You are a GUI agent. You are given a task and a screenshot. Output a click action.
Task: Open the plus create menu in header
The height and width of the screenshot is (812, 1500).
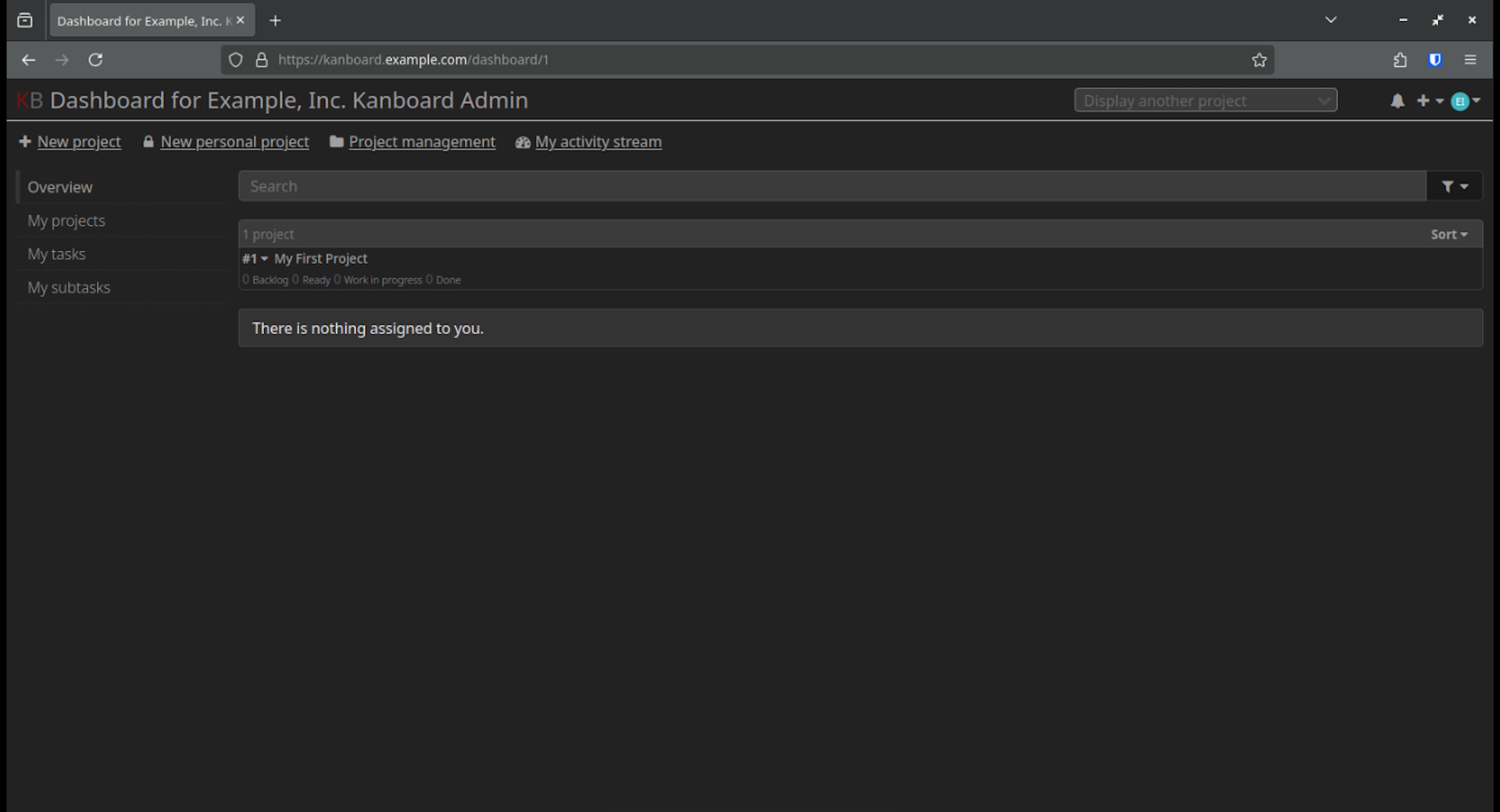(x=1429, y=101)
